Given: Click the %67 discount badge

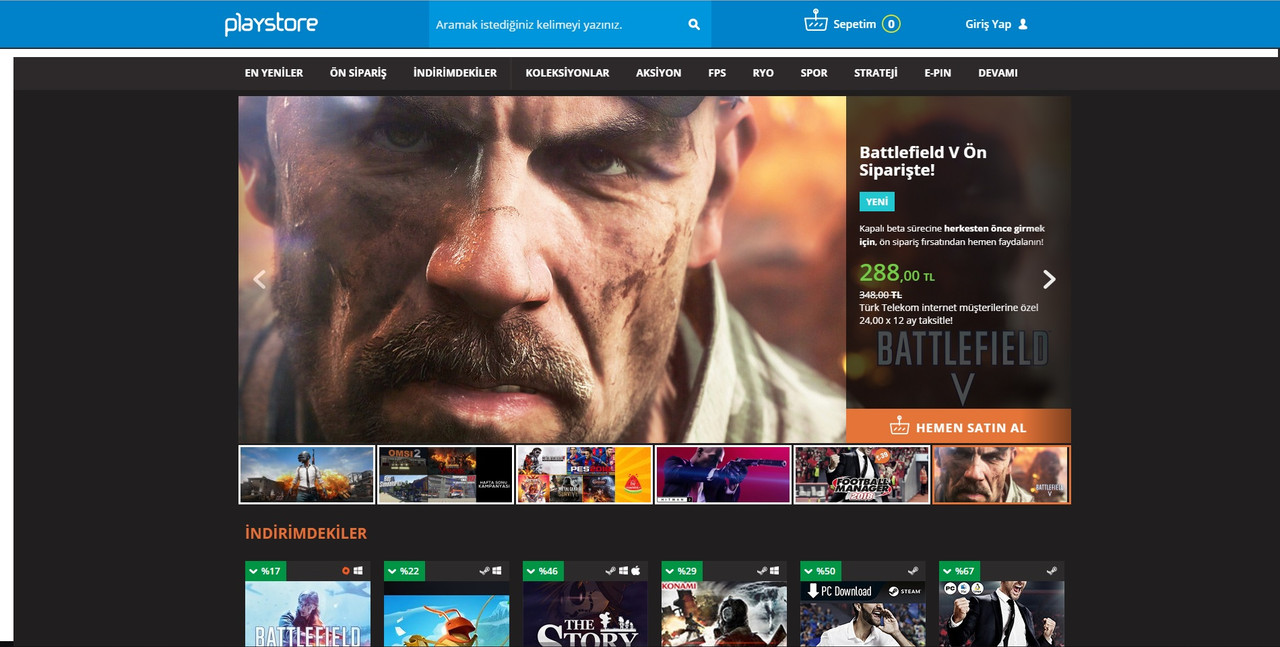Looking at the screenshot, I should coord(960,571).
